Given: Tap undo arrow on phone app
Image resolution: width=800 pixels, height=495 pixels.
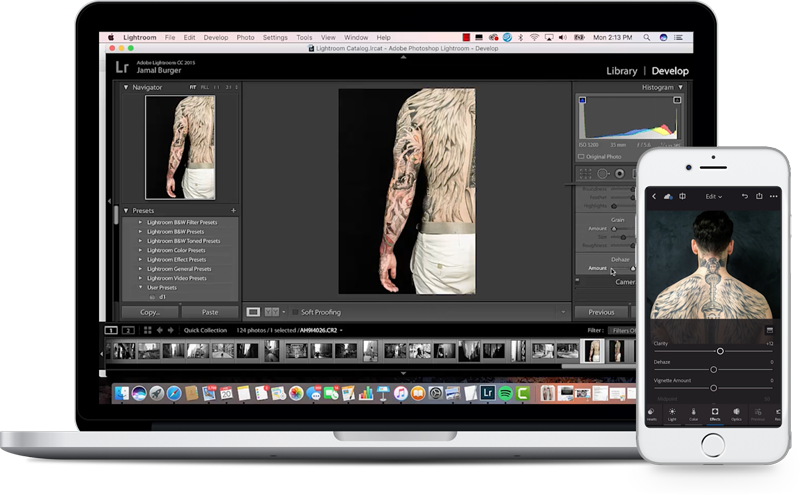Looking at the screenshot, I should (x=744, y=196).
